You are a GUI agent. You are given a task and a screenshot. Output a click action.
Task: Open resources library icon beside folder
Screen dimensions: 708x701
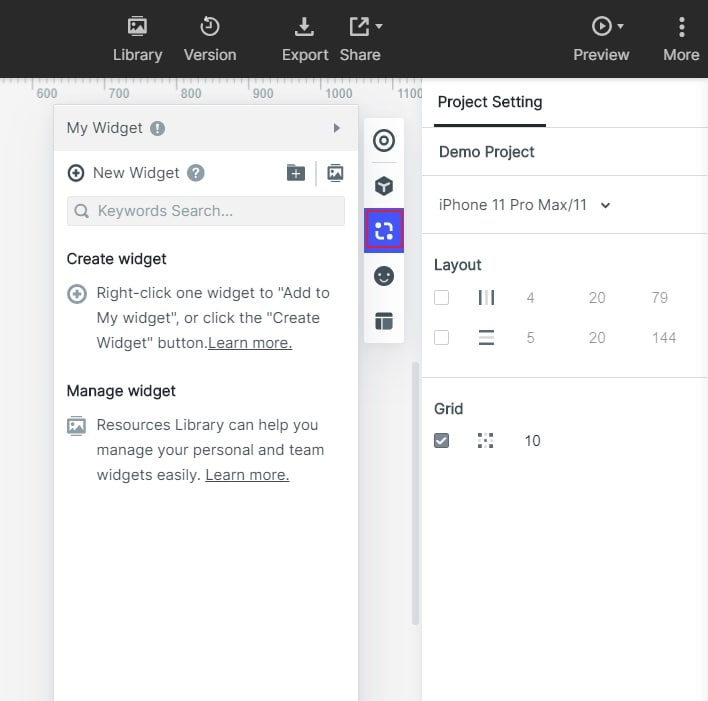[x=335, y=173]
